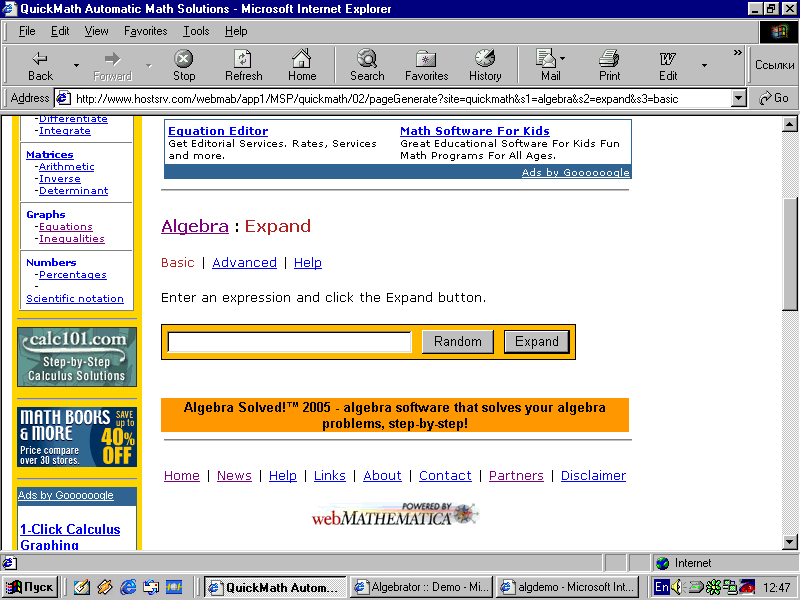800x600 pixels.
Task: Go to the Home page toolbar icon
Action: 302,65
